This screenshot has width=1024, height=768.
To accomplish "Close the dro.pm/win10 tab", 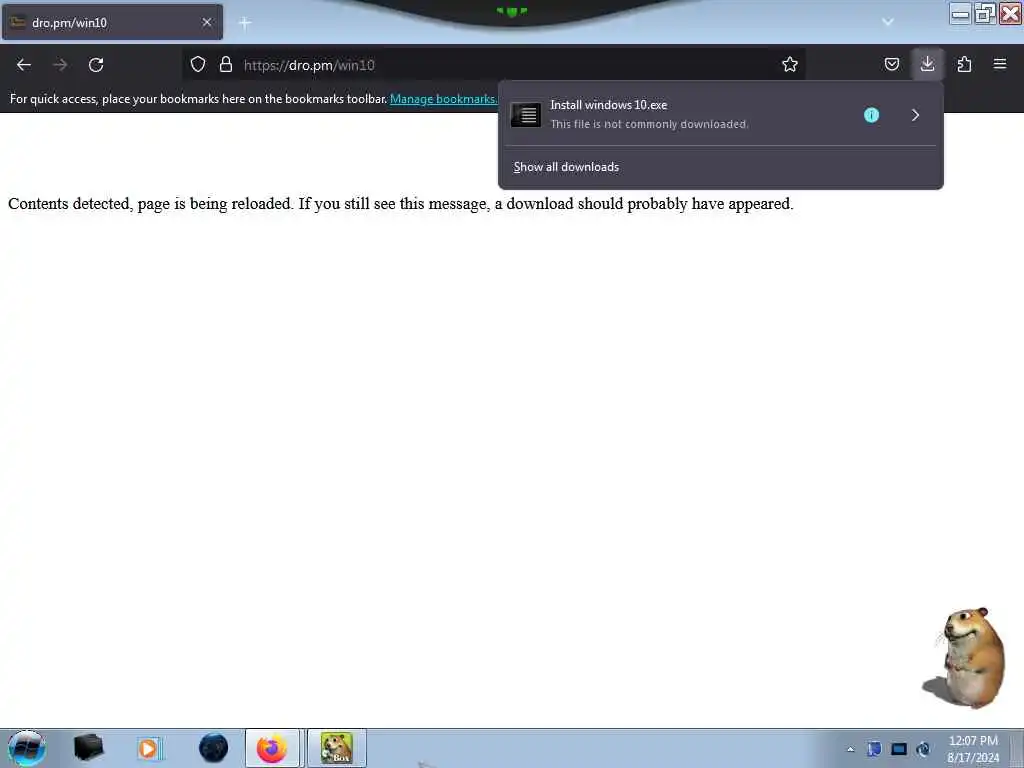I will click(207, 22).
